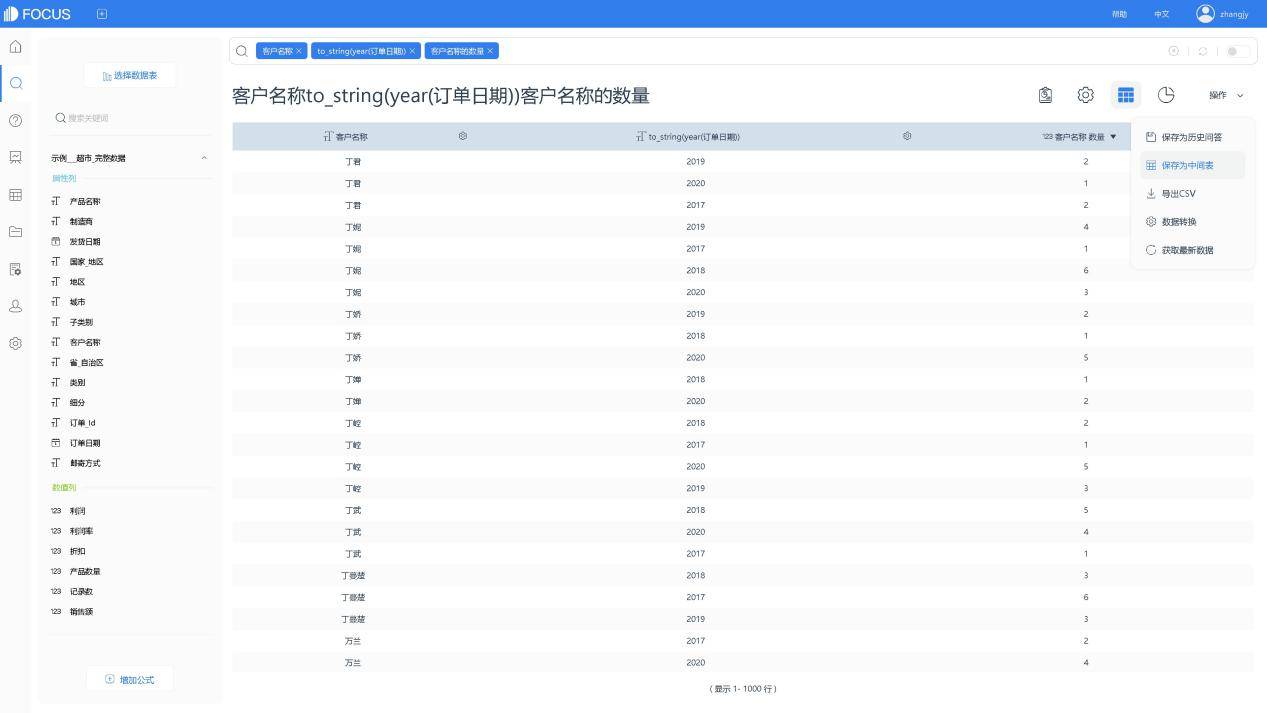Image resolution: width=1267 pixels, height=713 pixels.
Task: Remove the 客户名称 search chip
Action: pos(299,51)
